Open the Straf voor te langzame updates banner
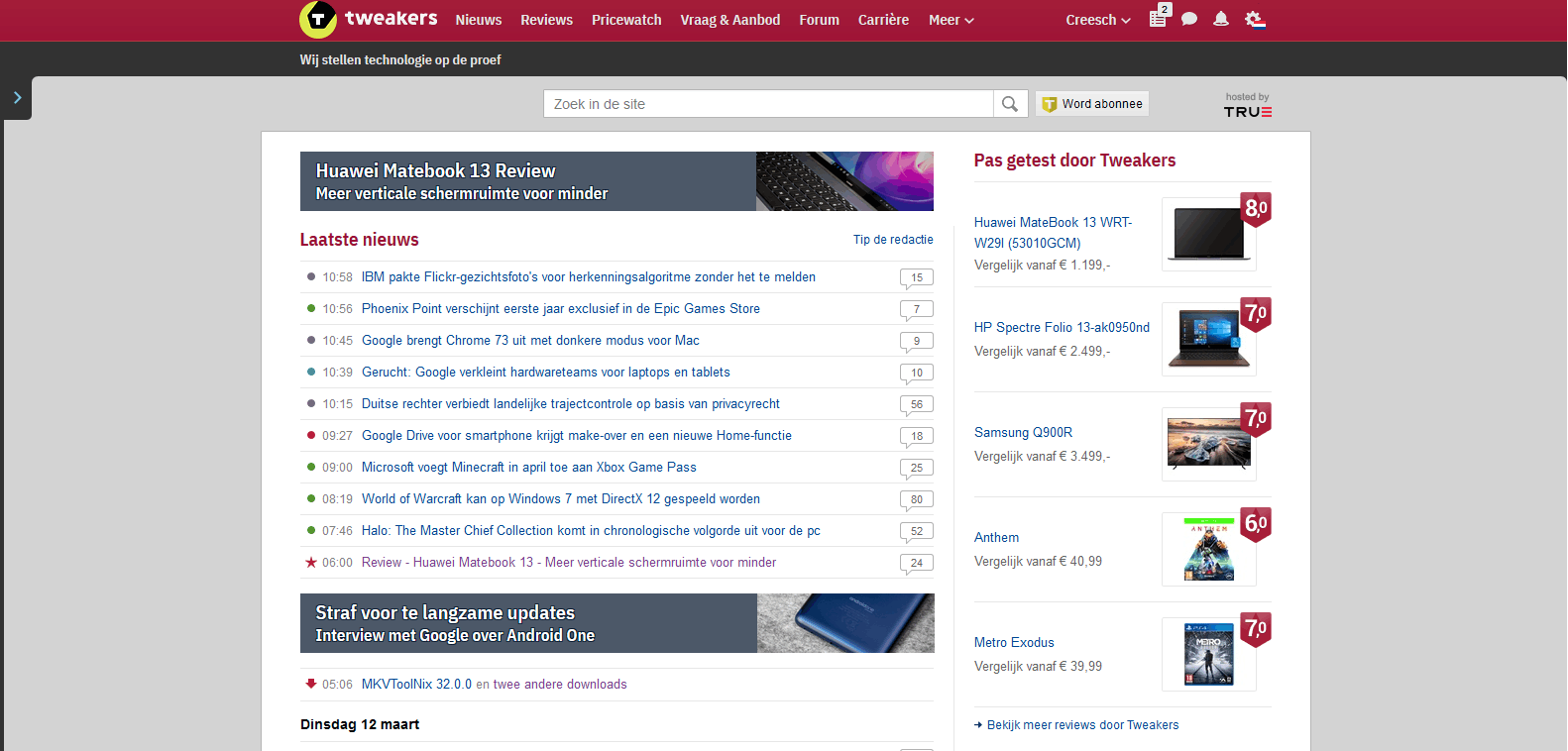 (x=616, y=623)
